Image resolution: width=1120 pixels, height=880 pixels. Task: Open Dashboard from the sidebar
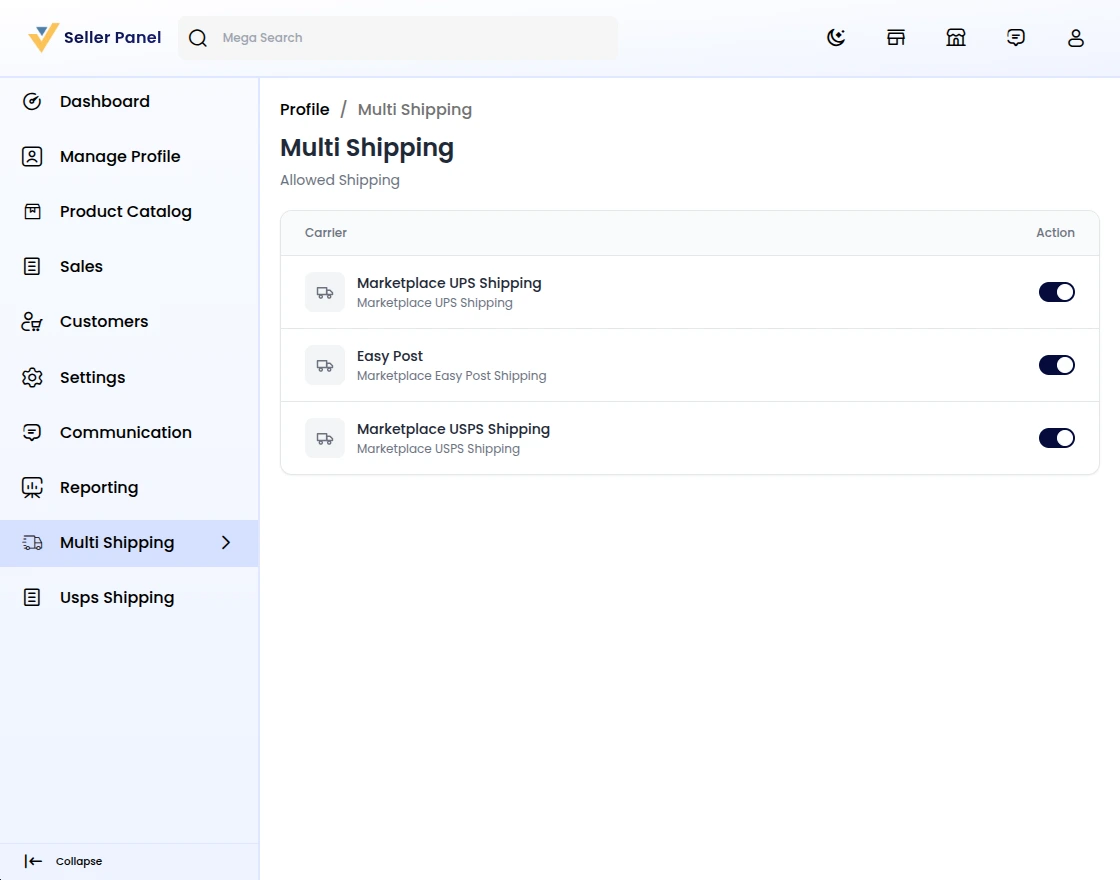105,101
